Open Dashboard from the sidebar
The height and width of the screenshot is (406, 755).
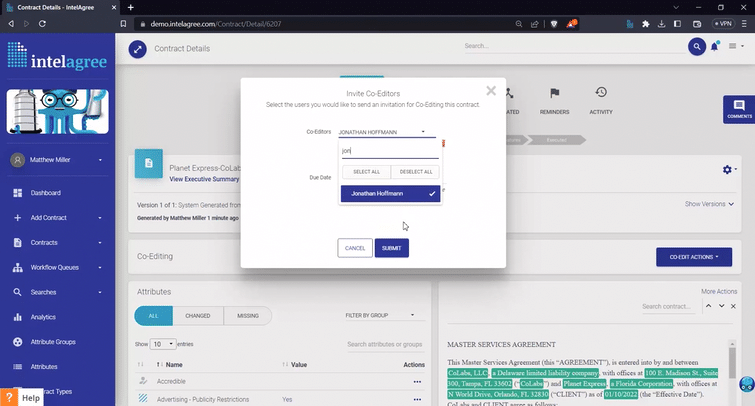coord(46,193)
